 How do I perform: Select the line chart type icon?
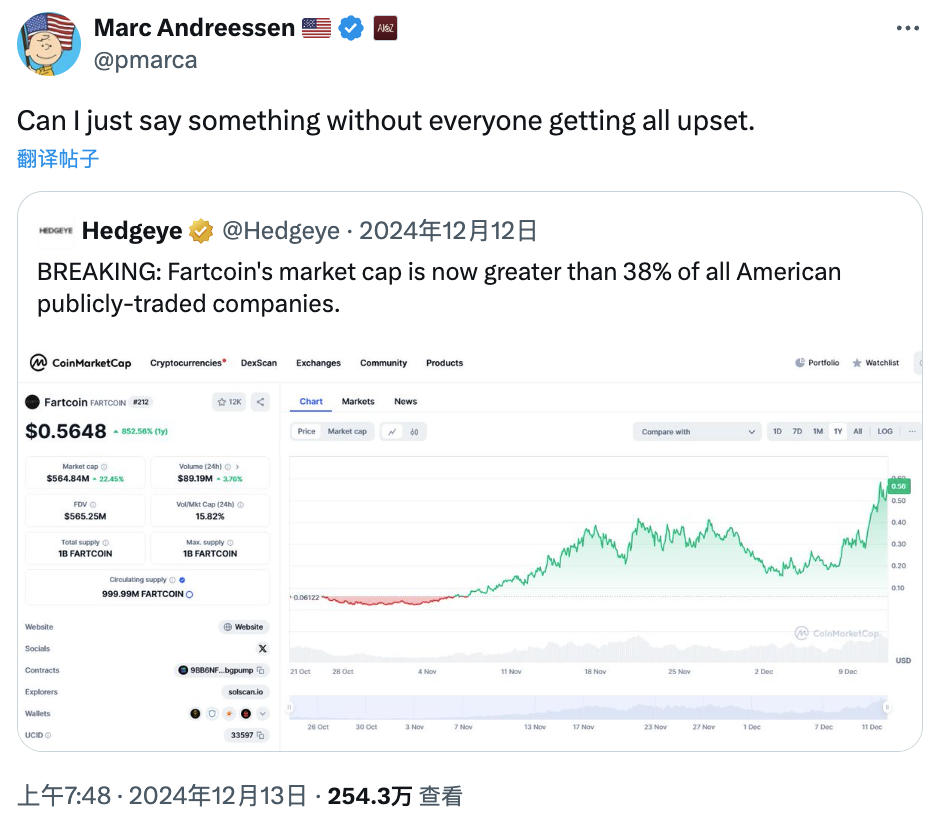[392, 431]
